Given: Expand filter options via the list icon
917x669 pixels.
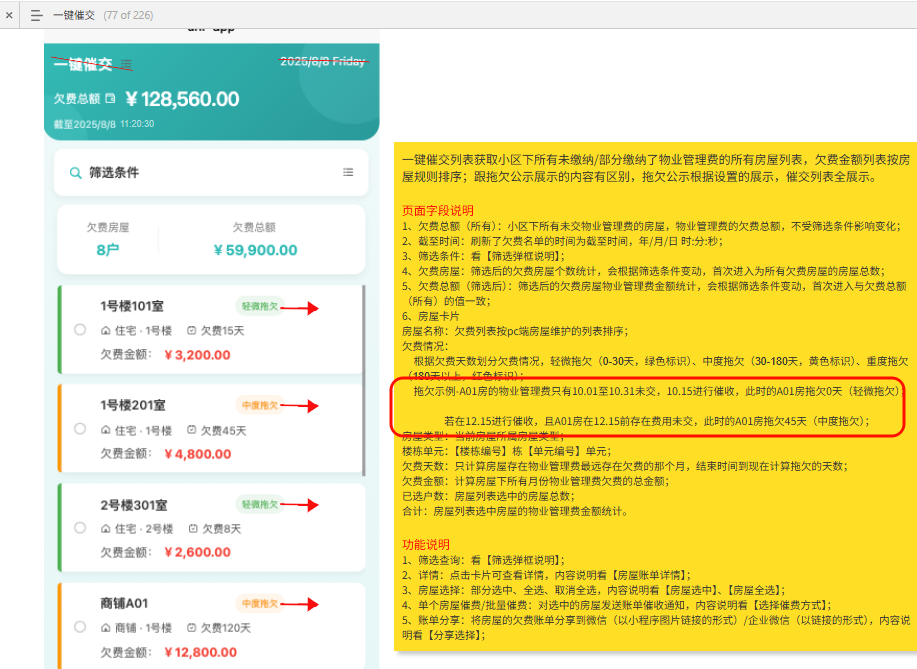Looking at the screenshot, I should click(x=348, y=172).
